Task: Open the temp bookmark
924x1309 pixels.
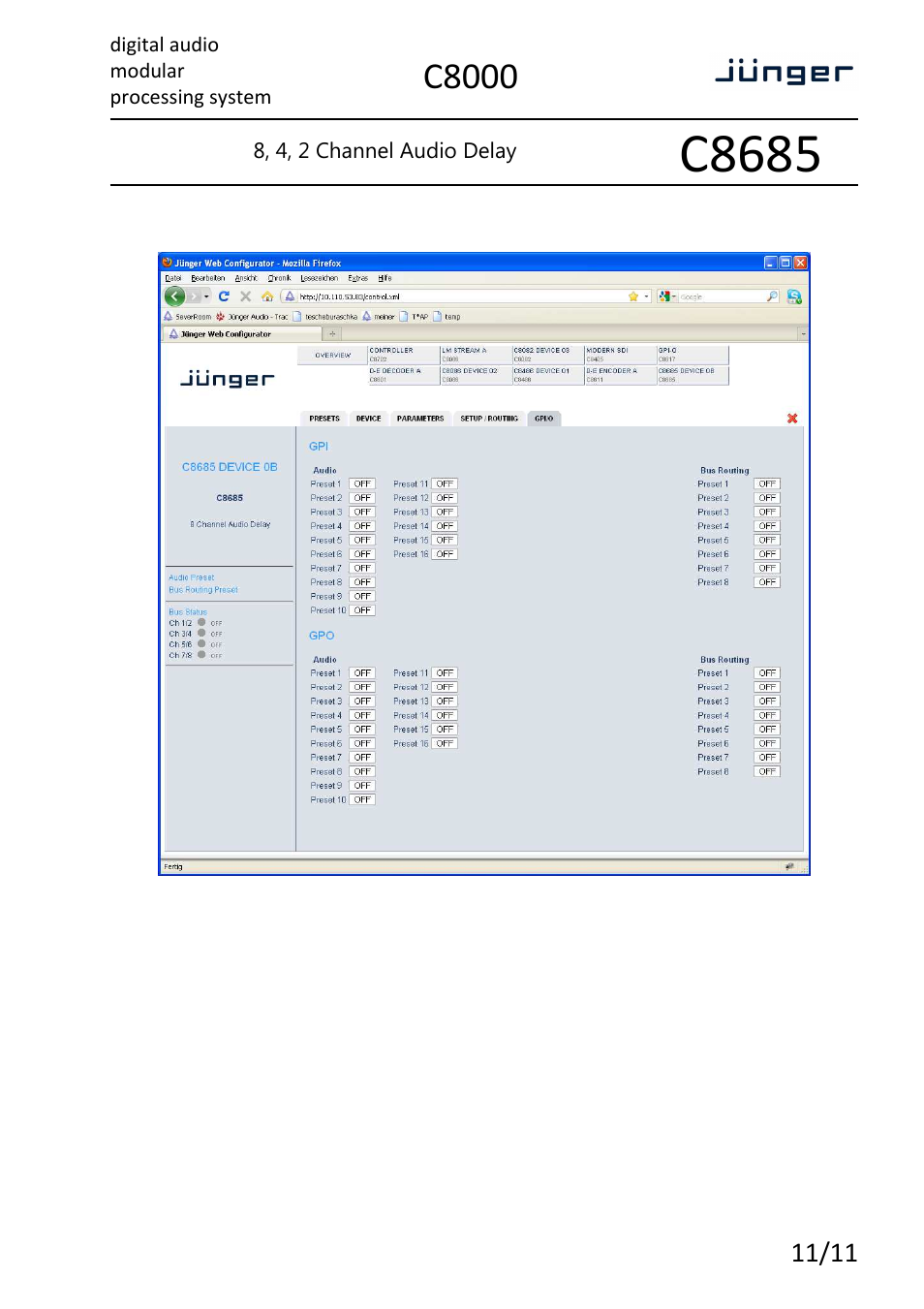Action: [447, 317]
